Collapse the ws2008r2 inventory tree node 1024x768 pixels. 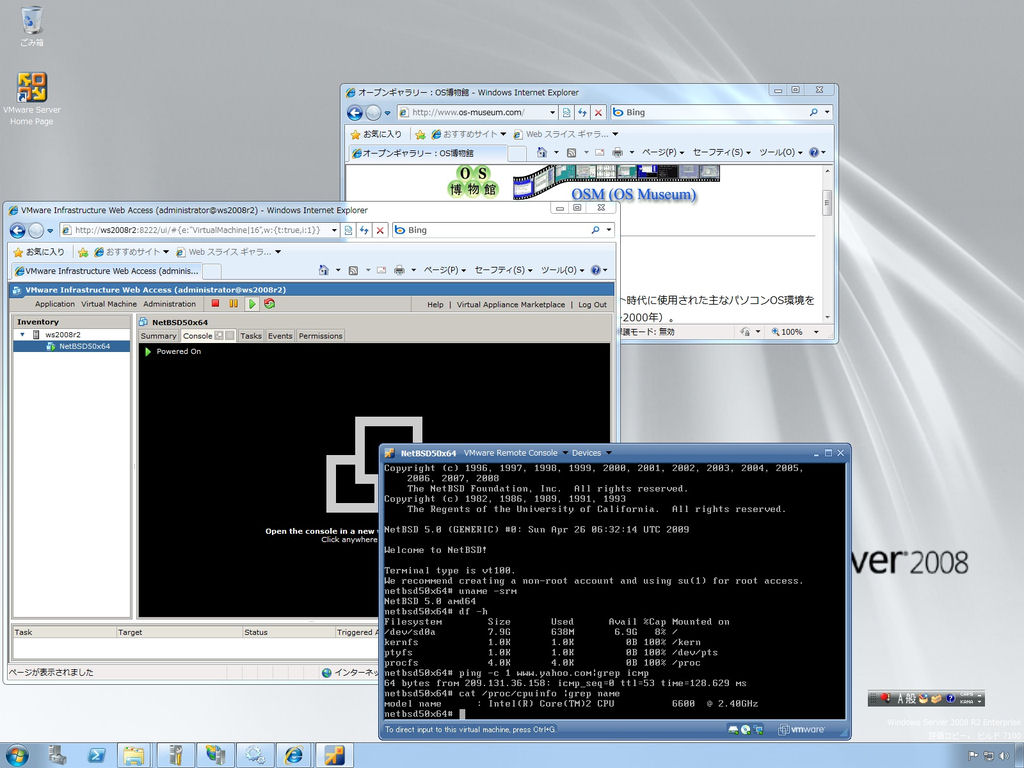[22, 334]
